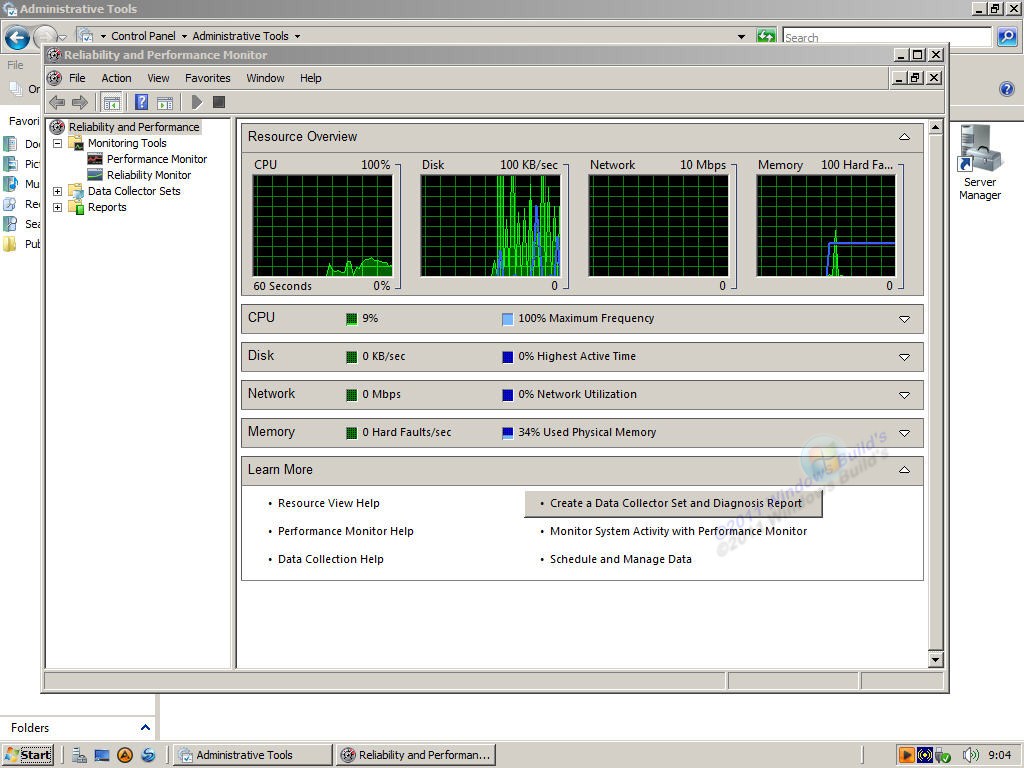Image resolution: width=1024 pixels, height=768 pixels.
Task: Click the volume speaker icon in system tray
Action: coord(970,755)
